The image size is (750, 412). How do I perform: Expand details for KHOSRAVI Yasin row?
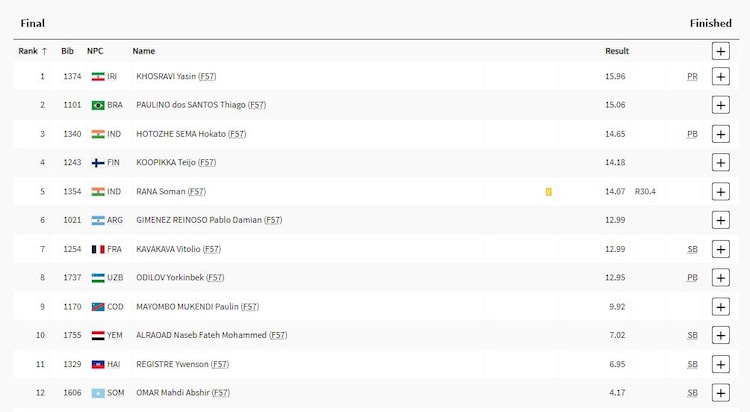pyautogui.click(x=720, y=77)
